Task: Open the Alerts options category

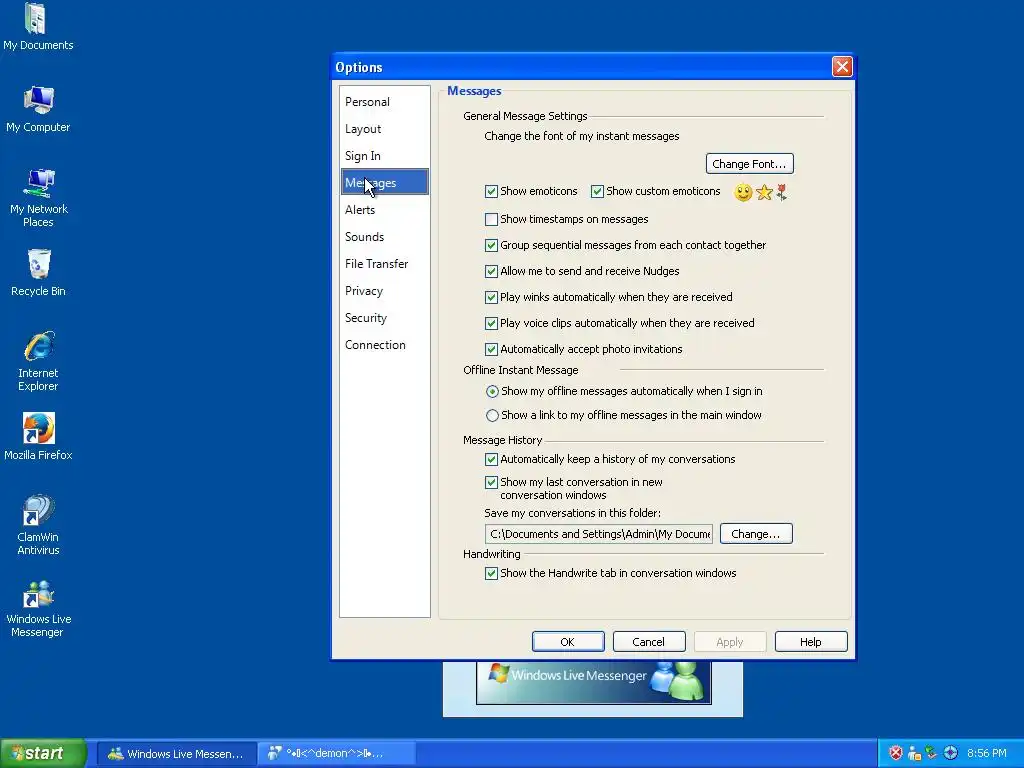Action: 384,210
